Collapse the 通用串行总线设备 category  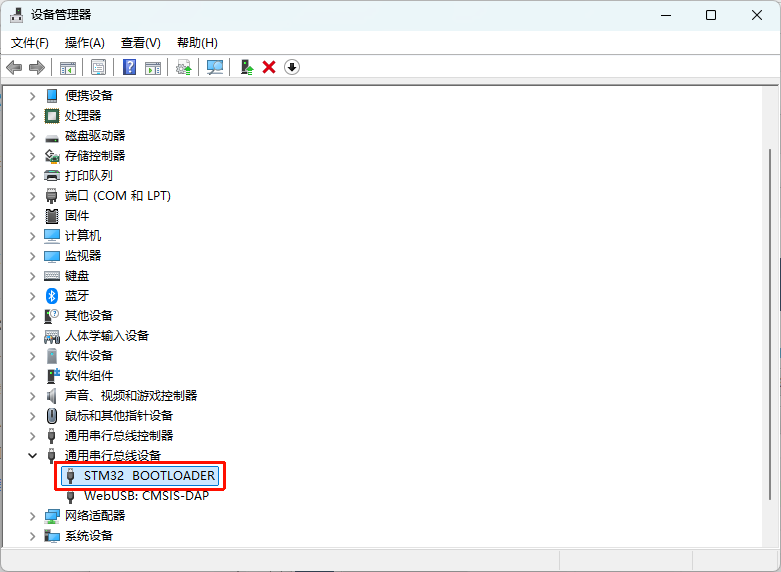pyautogui.click(x=32, y=456)
